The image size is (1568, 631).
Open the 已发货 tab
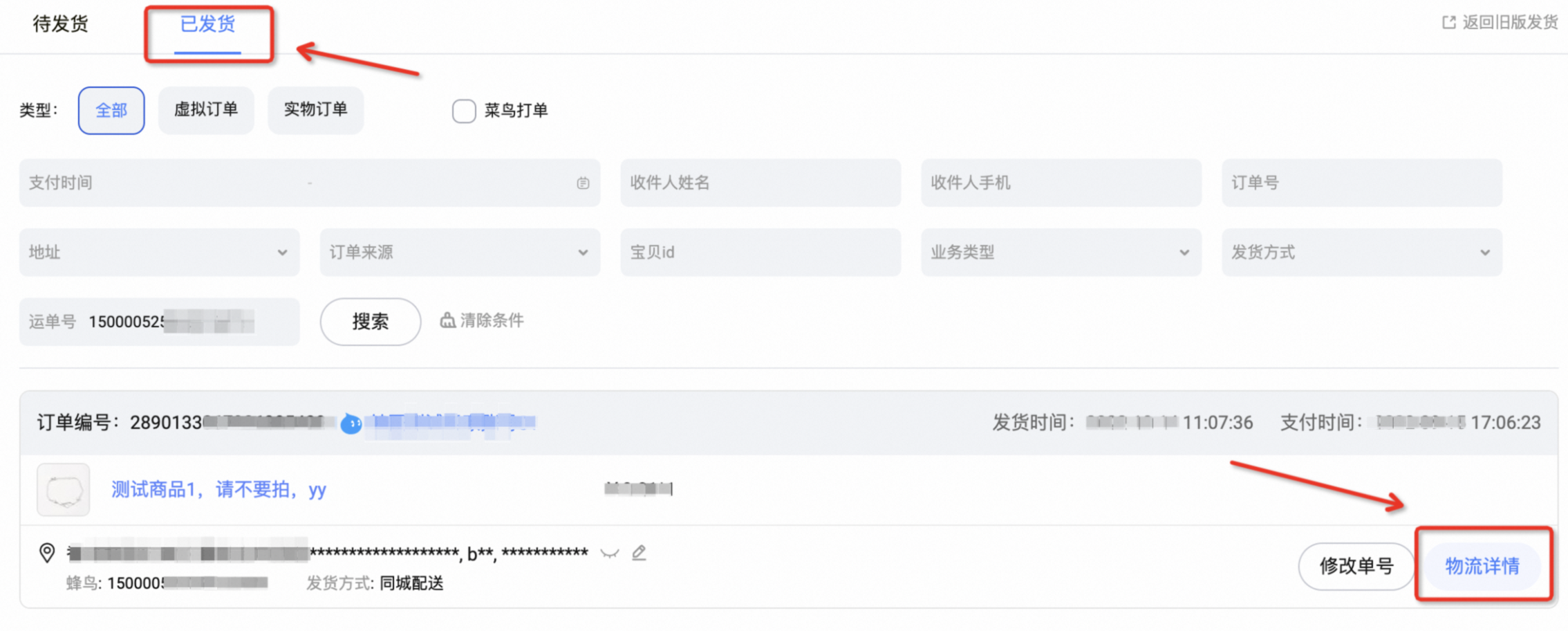click(207, 24)
